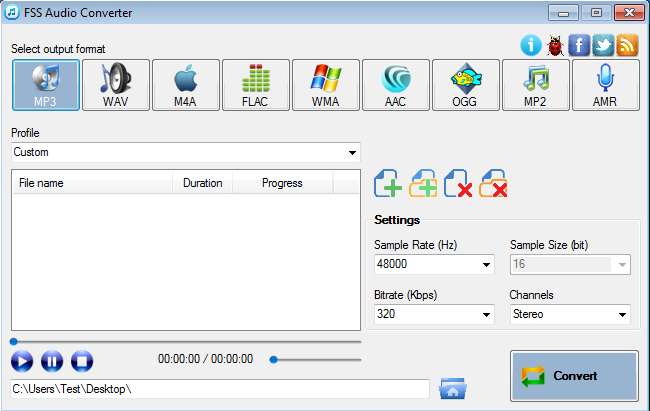Pause playback with the Pause button

pyautogui.click(x=52, y=361)
